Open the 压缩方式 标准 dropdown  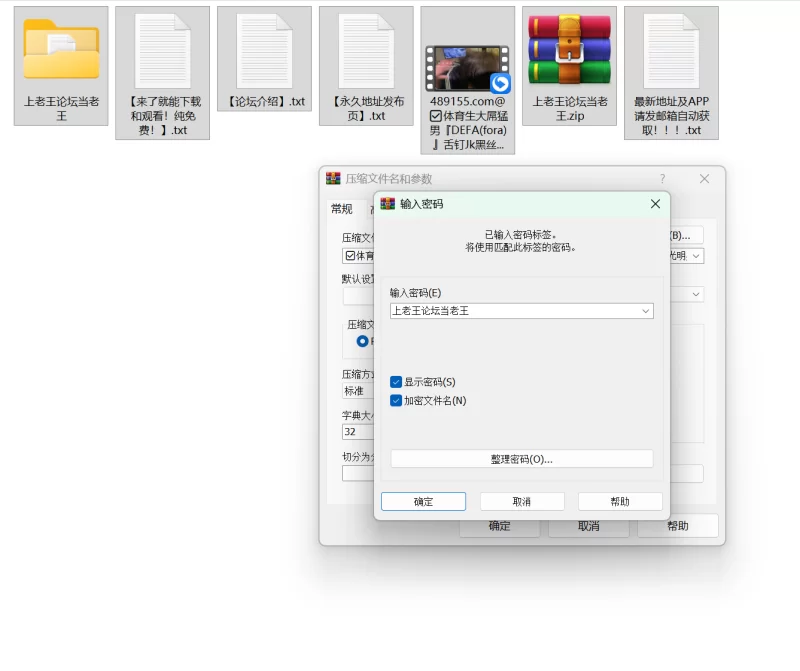click(x=357, y=392)
